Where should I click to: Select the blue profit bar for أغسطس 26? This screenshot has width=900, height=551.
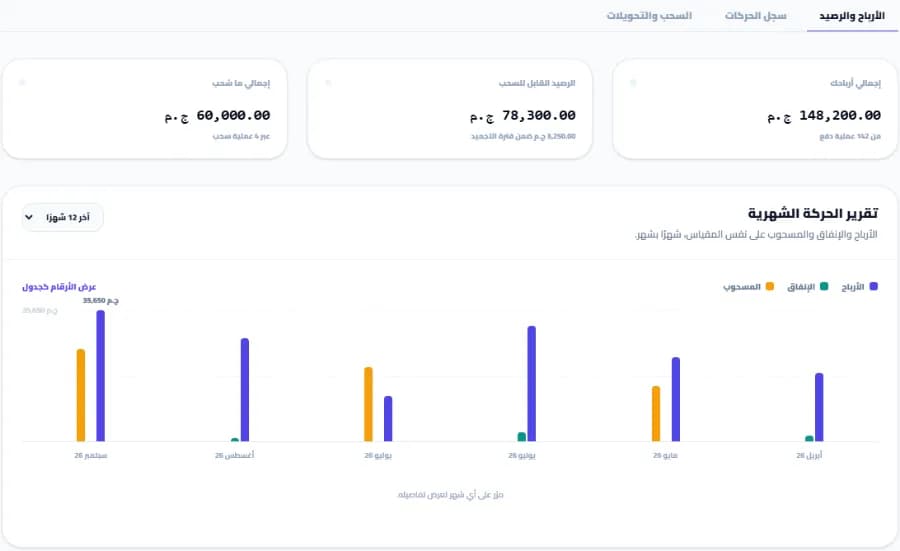pyautogui.click(x=245, y=390)
